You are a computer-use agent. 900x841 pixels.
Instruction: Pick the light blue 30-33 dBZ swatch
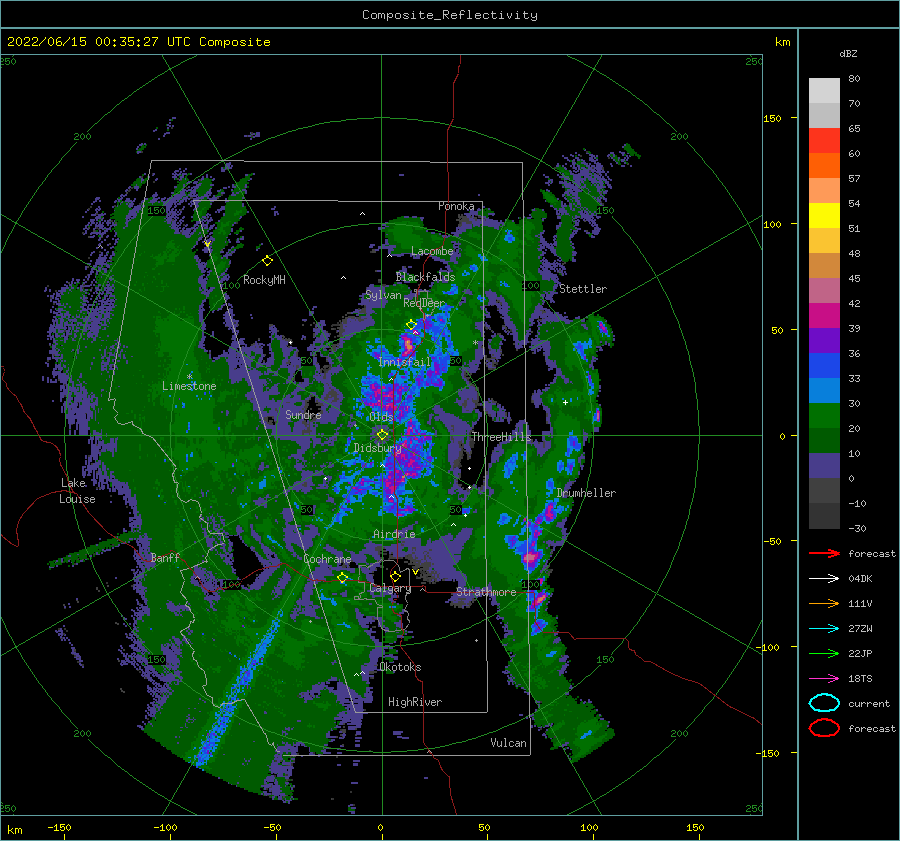(x=824, y=391)
